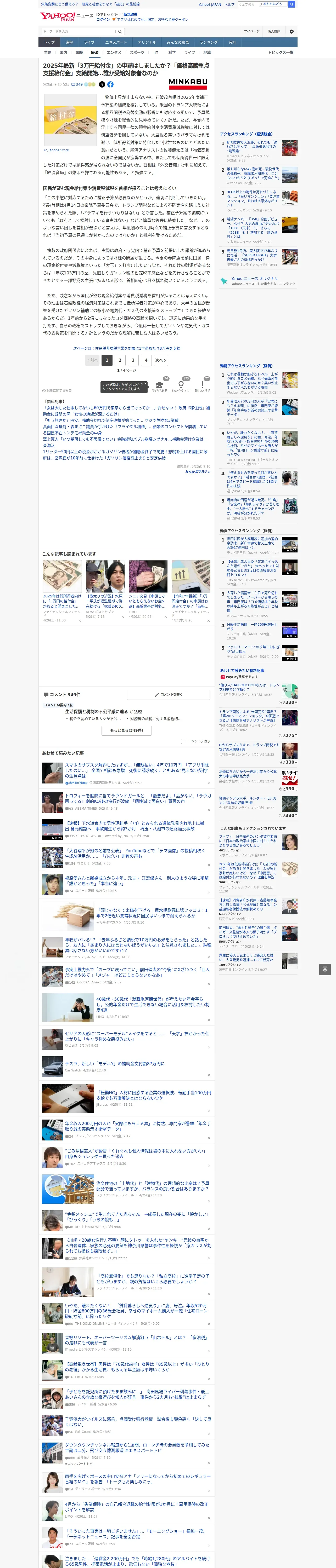Select the エキスパート navigation tab
The height and width of the screenshot is (1568, 336).
click(x=116, y=43)
